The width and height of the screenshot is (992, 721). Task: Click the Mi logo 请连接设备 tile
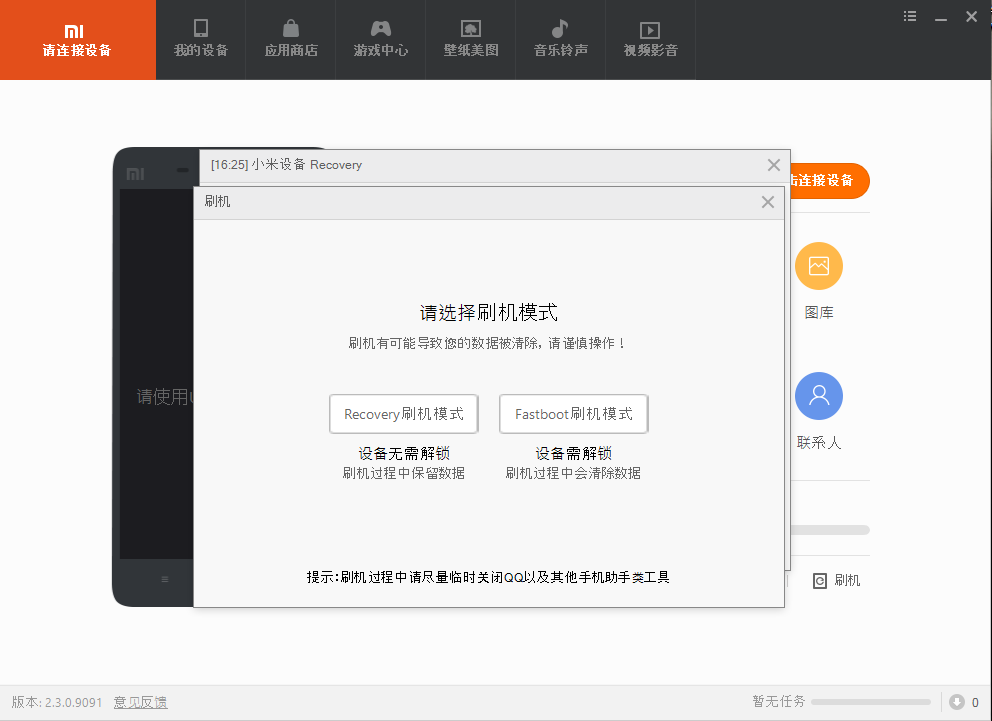pyautogui.click(x=77, y=40)
